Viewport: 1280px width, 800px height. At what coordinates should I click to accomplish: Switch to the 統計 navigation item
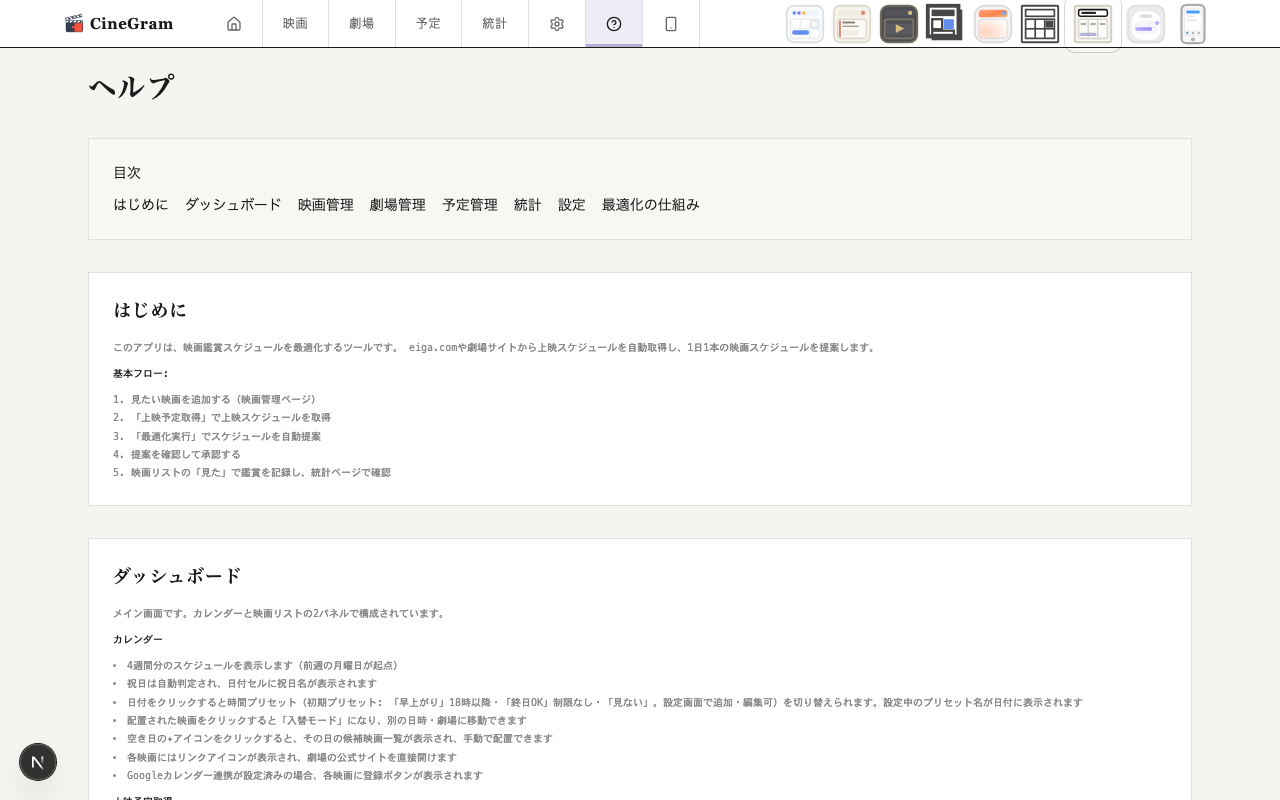pyautogui.click(x=494, y=23)
